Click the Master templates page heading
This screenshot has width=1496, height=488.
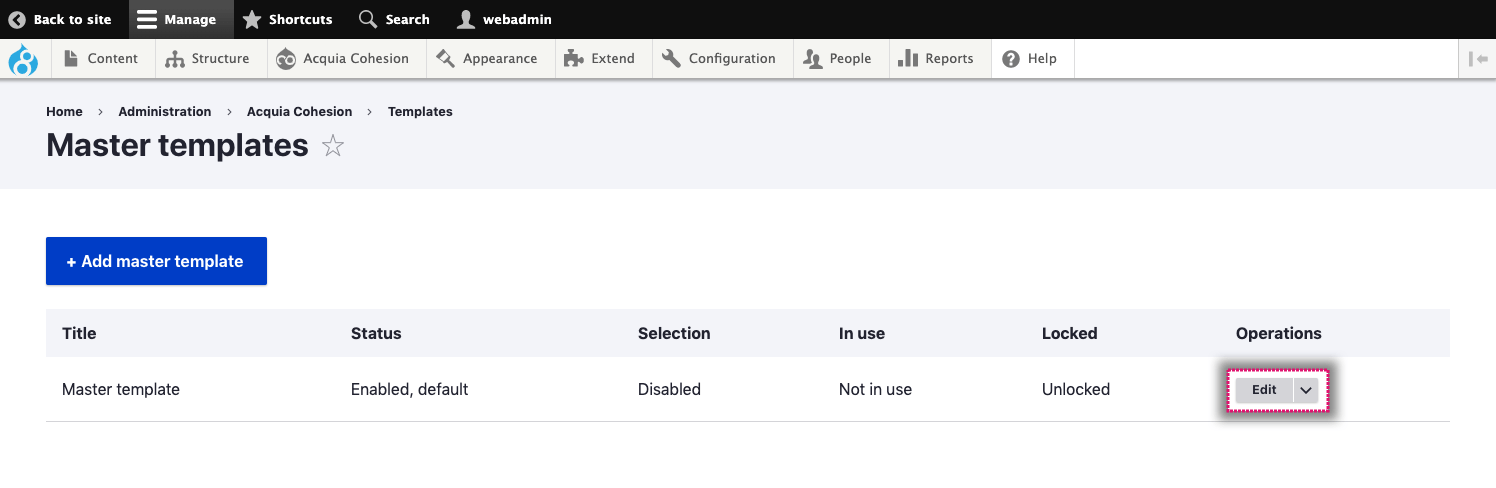[x=177, y=145]
